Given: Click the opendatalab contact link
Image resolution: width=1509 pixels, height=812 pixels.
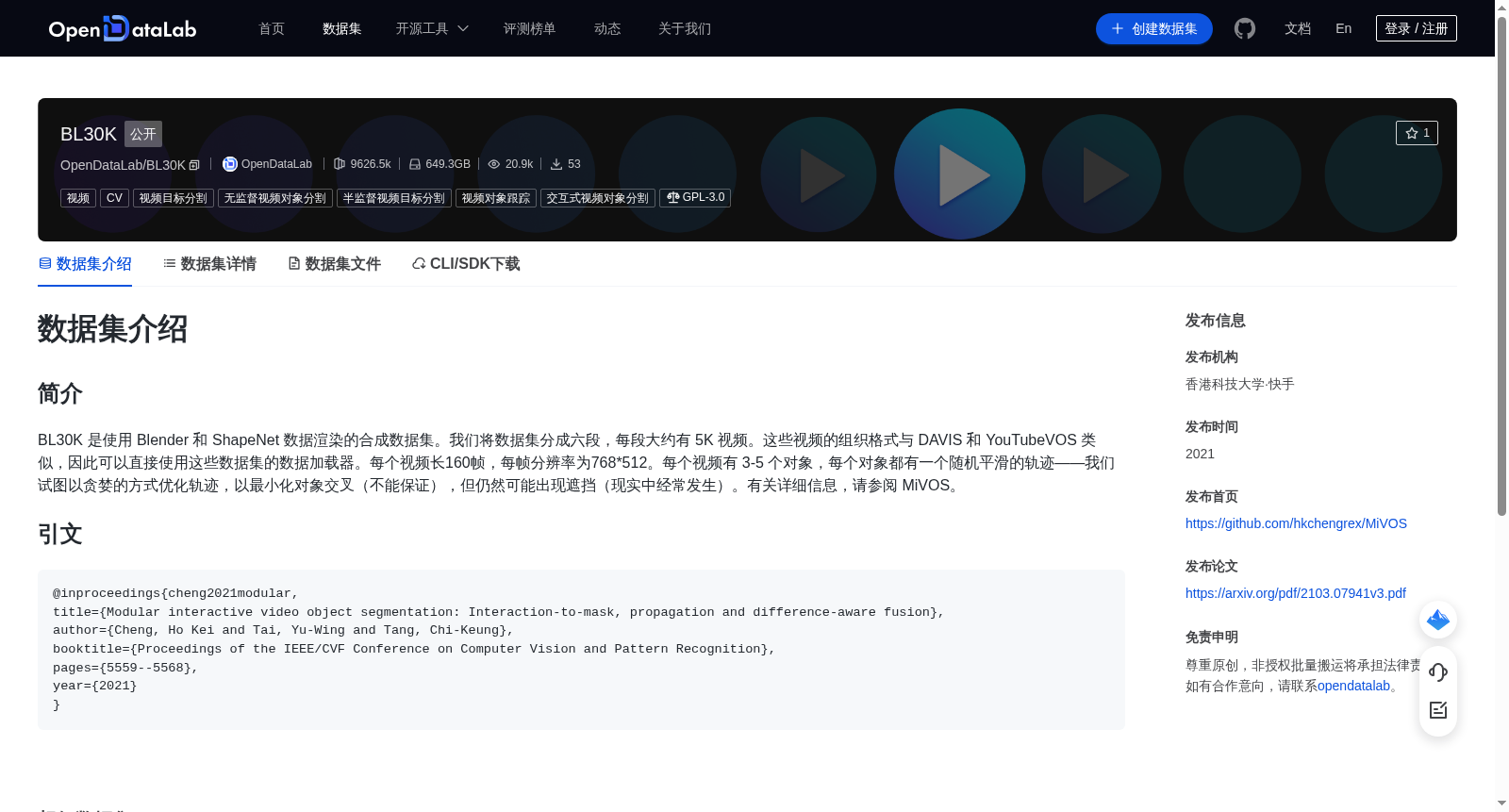Looking at the screenshot, I should 1353,686.
